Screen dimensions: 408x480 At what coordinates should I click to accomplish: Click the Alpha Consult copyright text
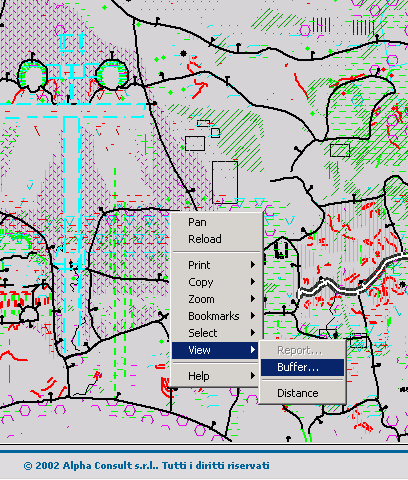[146, 466]
